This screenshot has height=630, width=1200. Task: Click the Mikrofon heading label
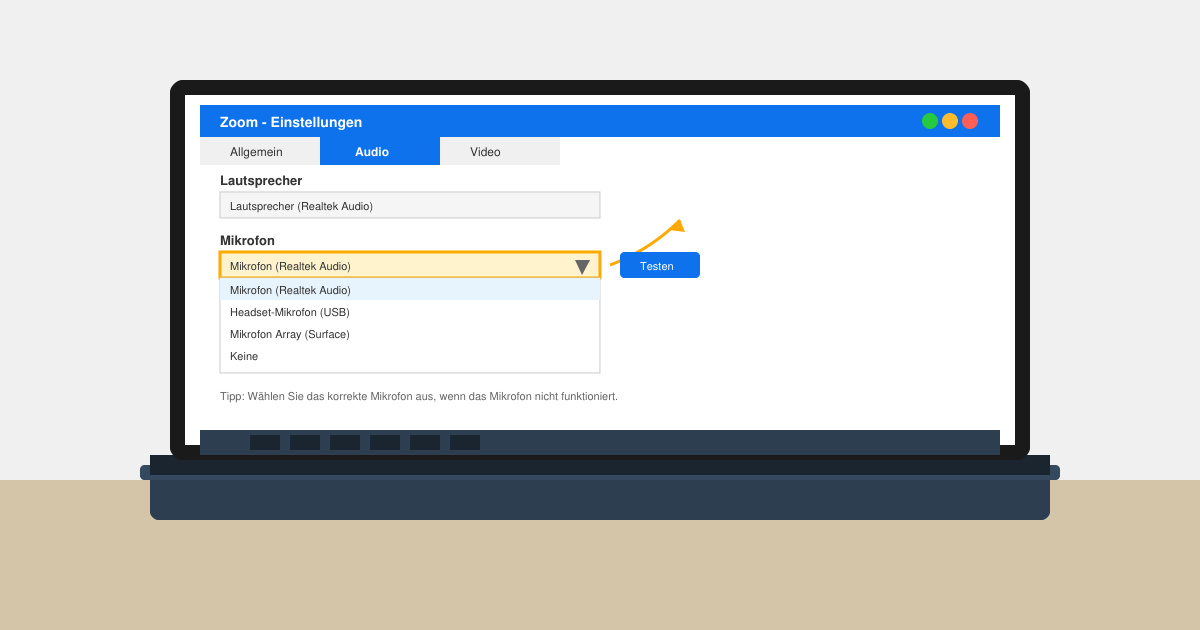coord(247,241)
